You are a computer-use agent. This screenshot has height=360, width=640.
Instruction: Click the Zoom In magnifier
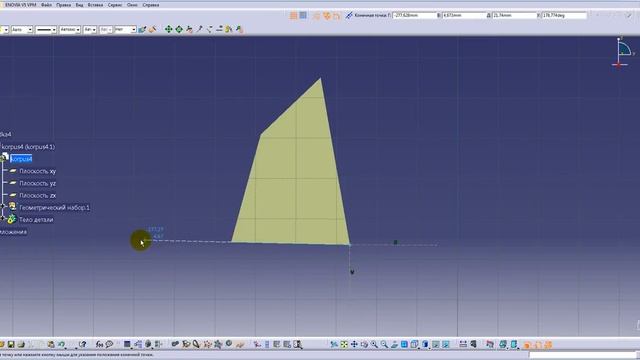click(374, 344)
